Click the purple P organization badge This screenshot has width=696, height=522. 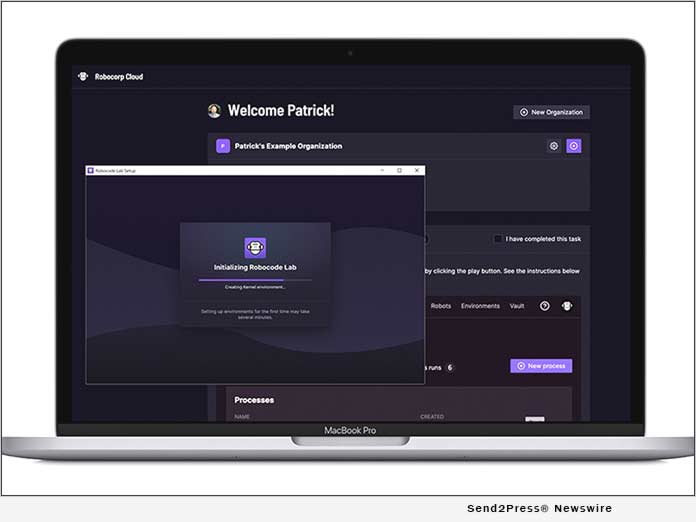coord(223,146)
